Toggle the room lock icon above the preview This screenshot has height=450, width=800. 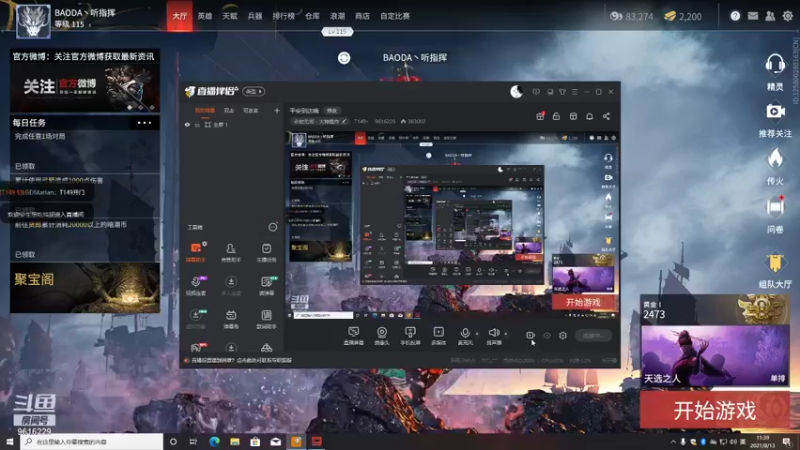pos(556,116)
